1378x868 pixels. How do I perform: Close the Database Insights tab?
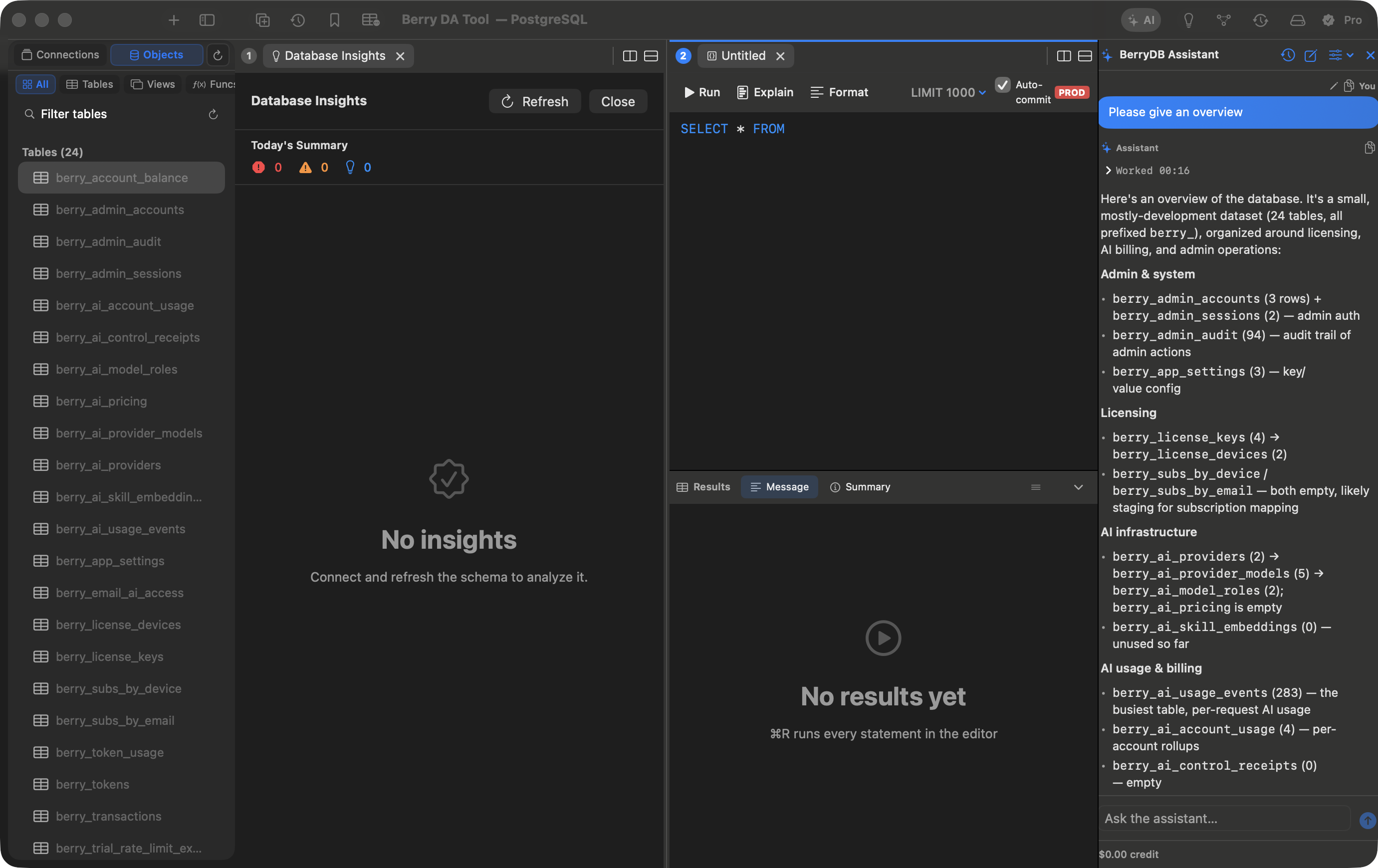coord(400,56)
